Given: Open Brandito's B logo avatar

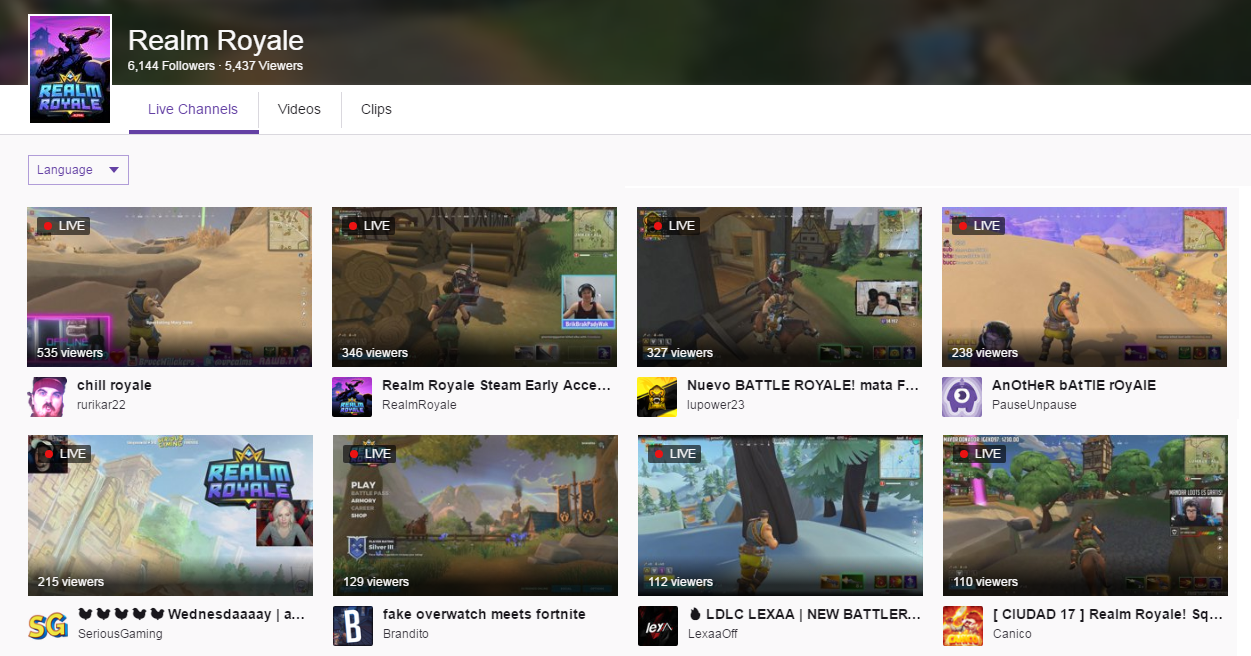Looking at the screenshot, I should click(352, 626).
